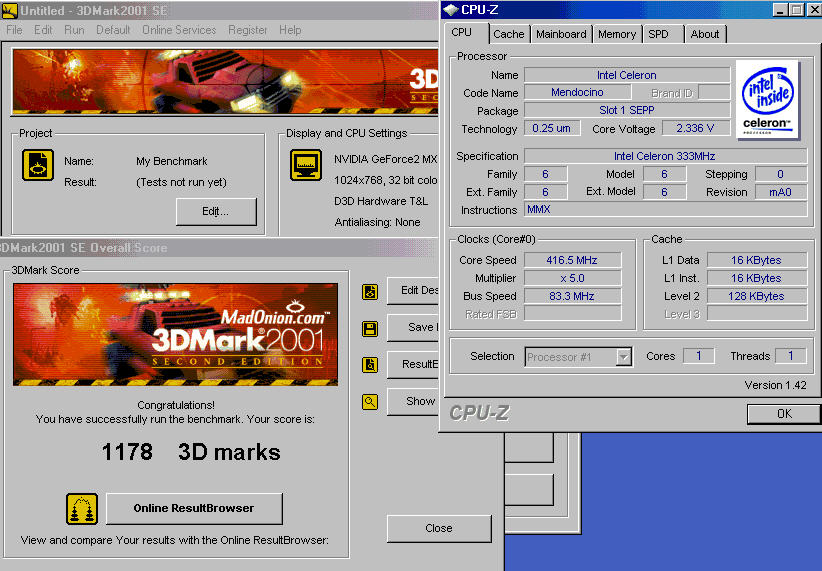This screenshot has width=822, height=571.
Task: Click the mA0 Revision field
Action: coord(781,192)
